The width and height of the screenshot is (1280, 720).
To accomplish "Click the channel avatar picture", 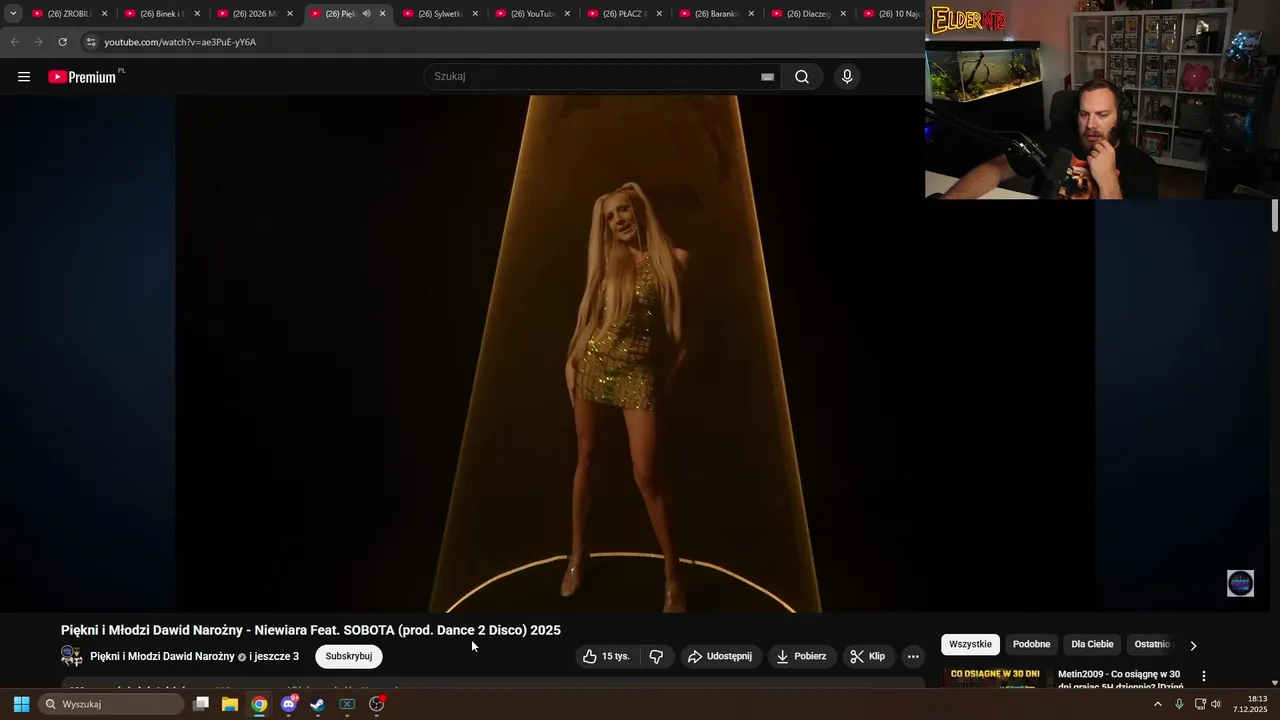I will click(x=72, y=656).
